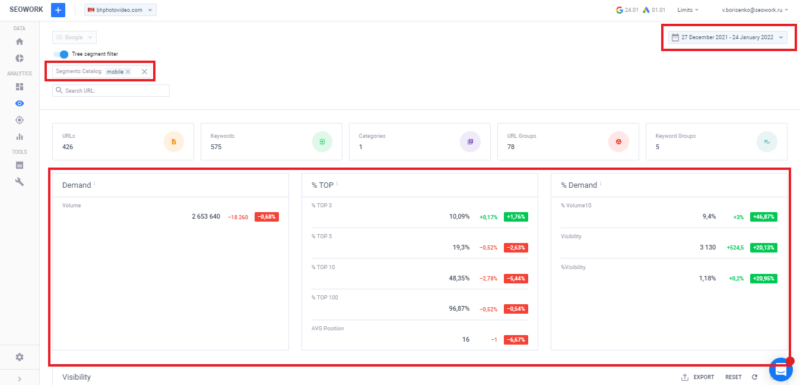Screen dimensions: 800x385
Task: Clear all Segments Catalog filters
Action: click(144, 72)
